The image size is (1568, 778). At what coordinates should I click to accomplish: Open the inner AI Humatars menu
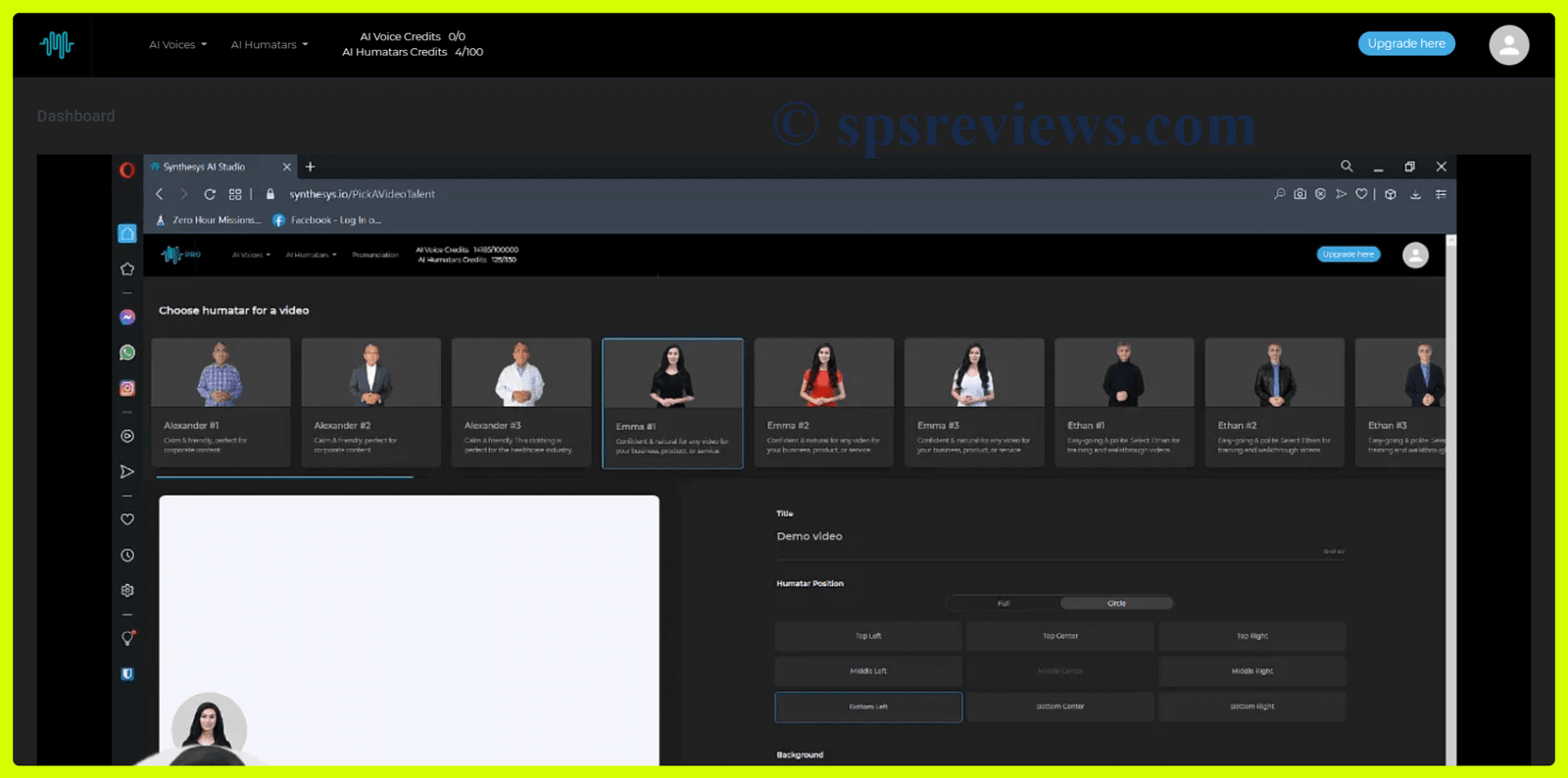click(311, 255)
